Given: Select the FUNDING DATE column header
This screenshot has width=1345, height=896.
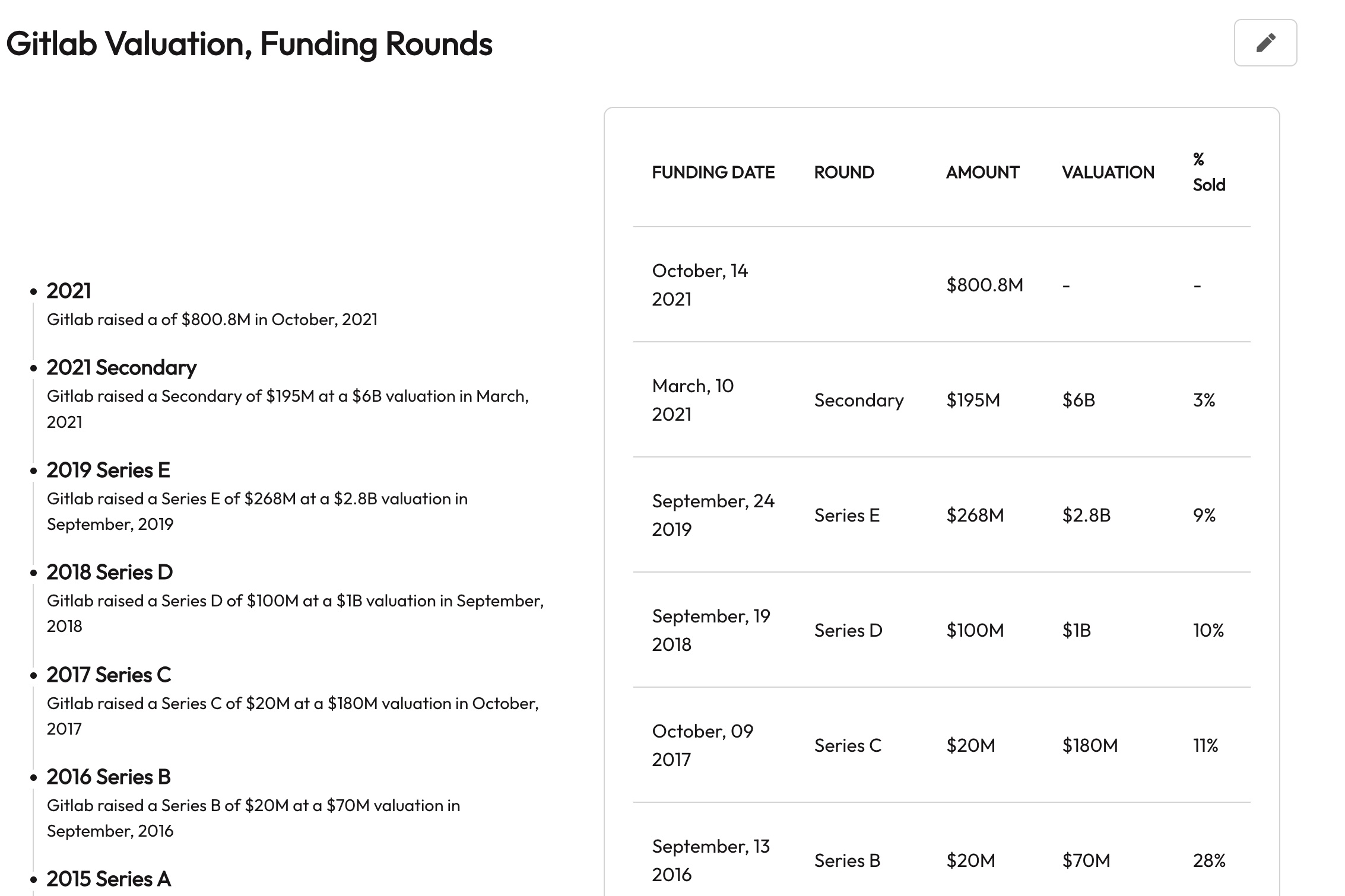Looking at the screenshot, I should click(x=713, y=172).
